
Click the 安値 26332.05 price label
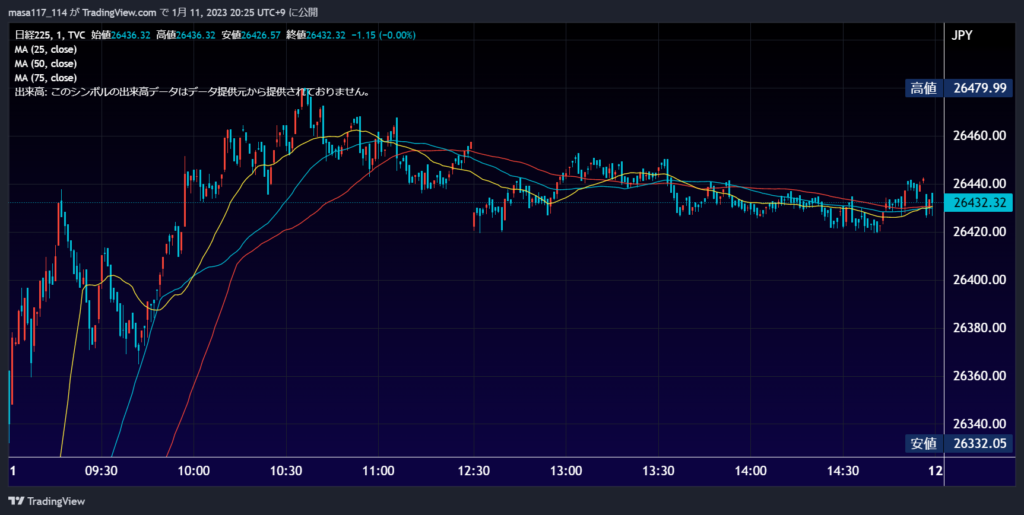point(959,444)
